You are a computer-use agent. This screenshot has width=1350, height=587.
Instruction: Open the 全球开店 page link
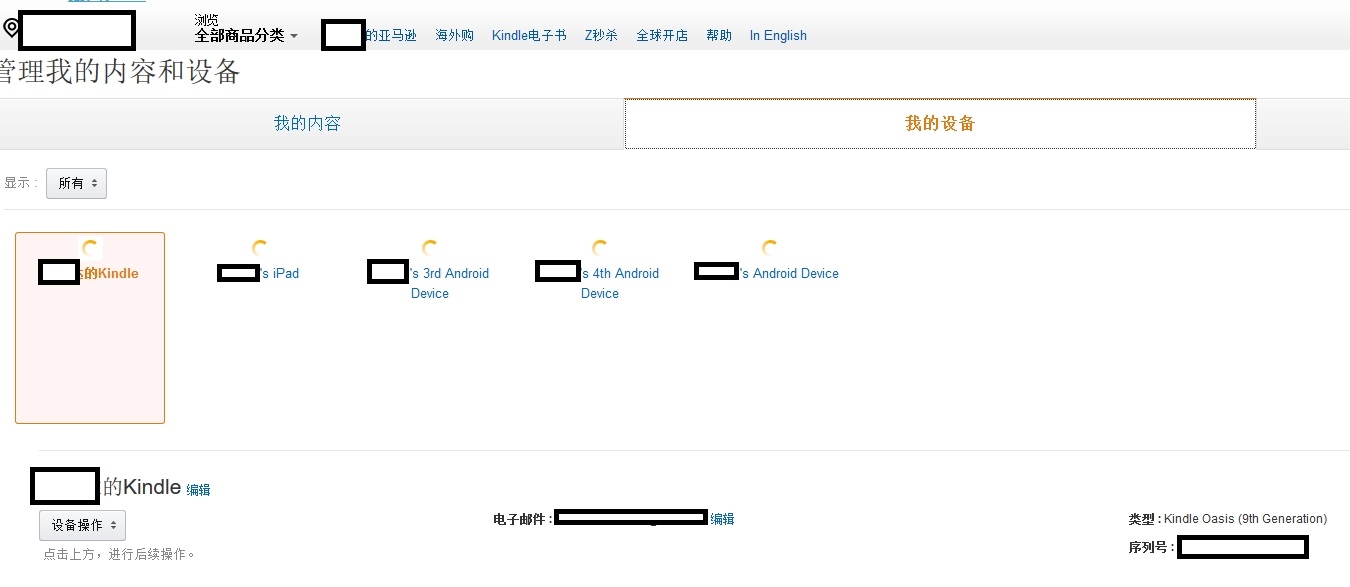(662, 35)
